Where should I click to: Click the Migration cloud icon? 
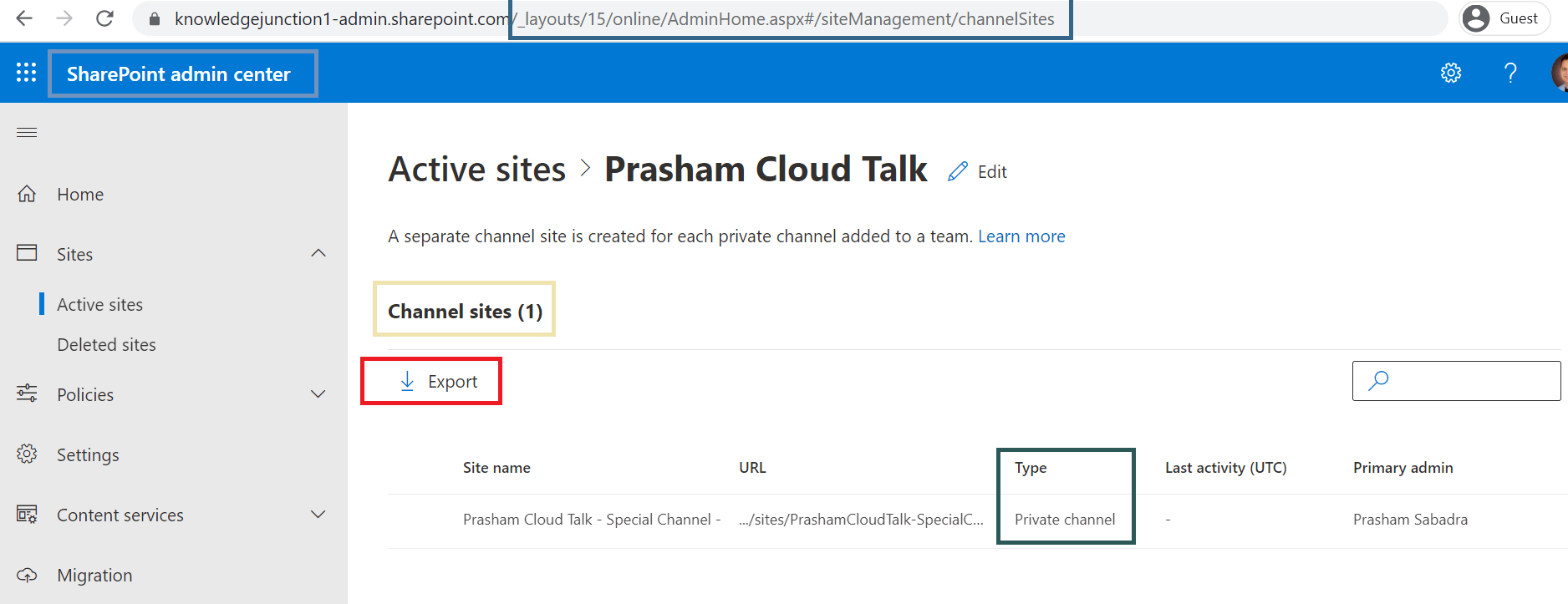27,575
